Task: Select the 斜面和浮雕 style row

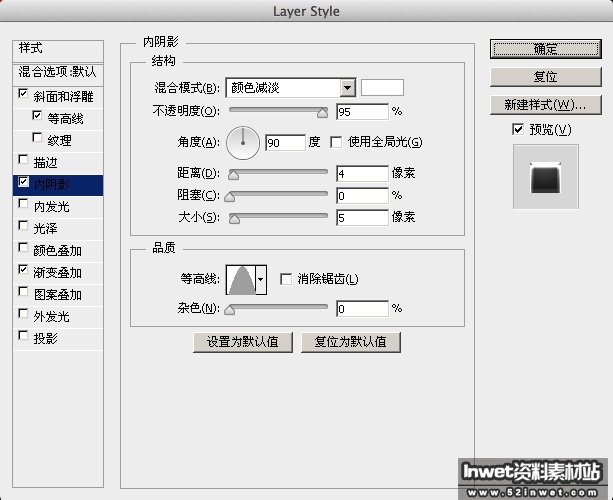Action: tap(58, 97)
